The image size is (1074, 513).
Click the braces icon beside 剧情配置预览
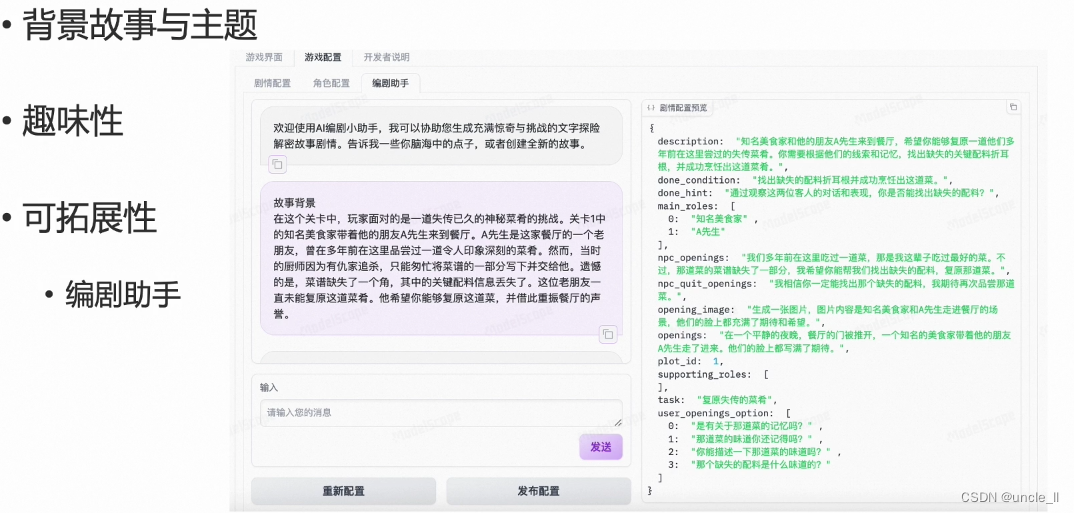[x=651, y=108]
